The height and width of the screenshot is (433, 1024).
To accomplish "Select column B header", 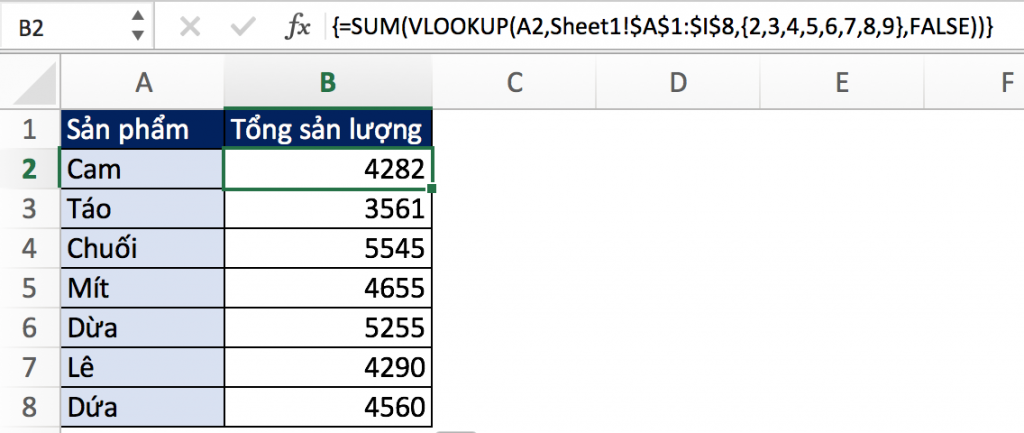I will pyautogui.click(x=328, y=83).
